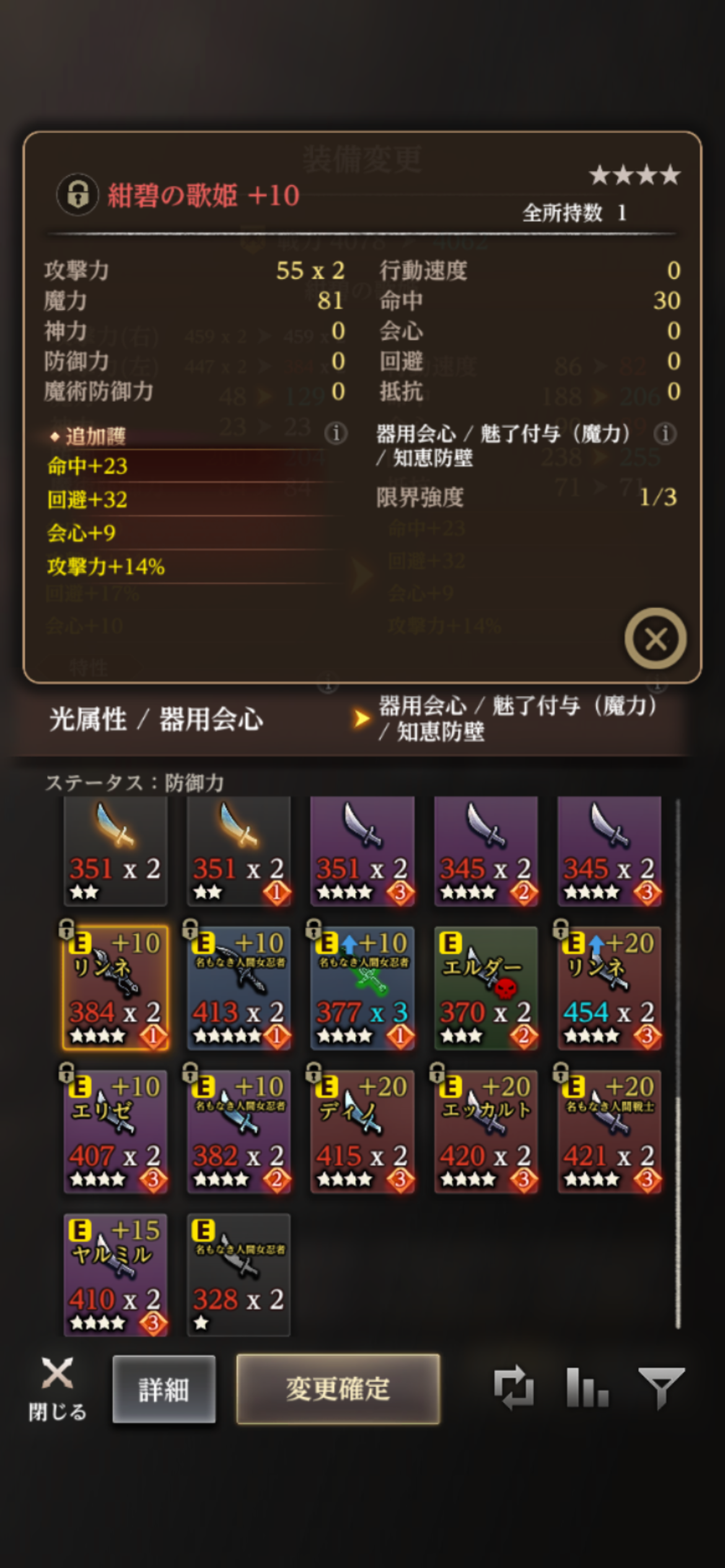Select the リンネ +20 454 x 2 dagger
Screen dimensions: 725x1568
609,988
